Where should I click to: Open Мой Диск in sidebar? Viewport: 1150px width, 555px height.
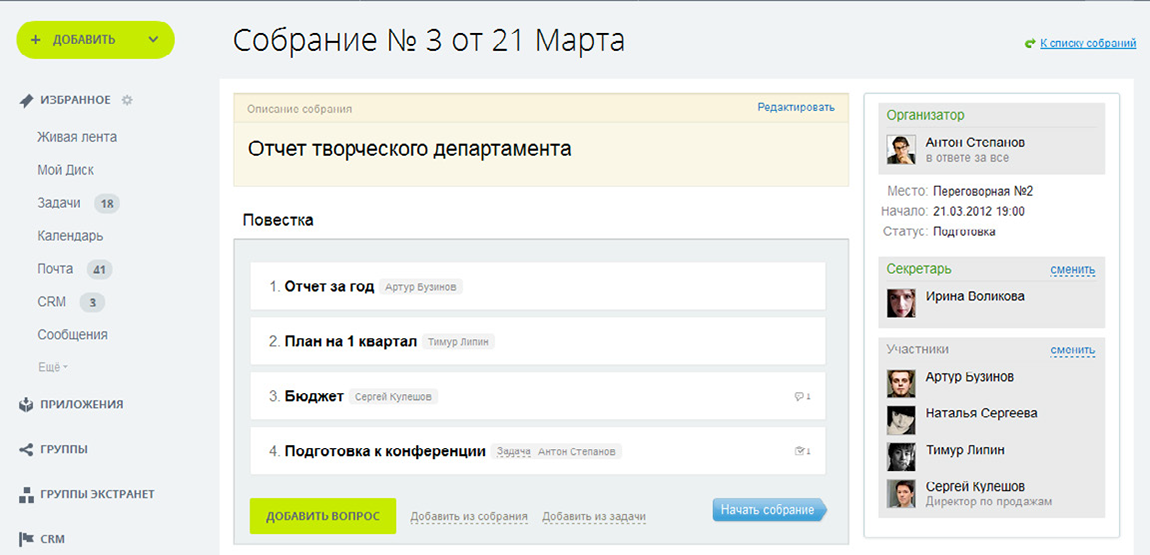coord(65,170)
